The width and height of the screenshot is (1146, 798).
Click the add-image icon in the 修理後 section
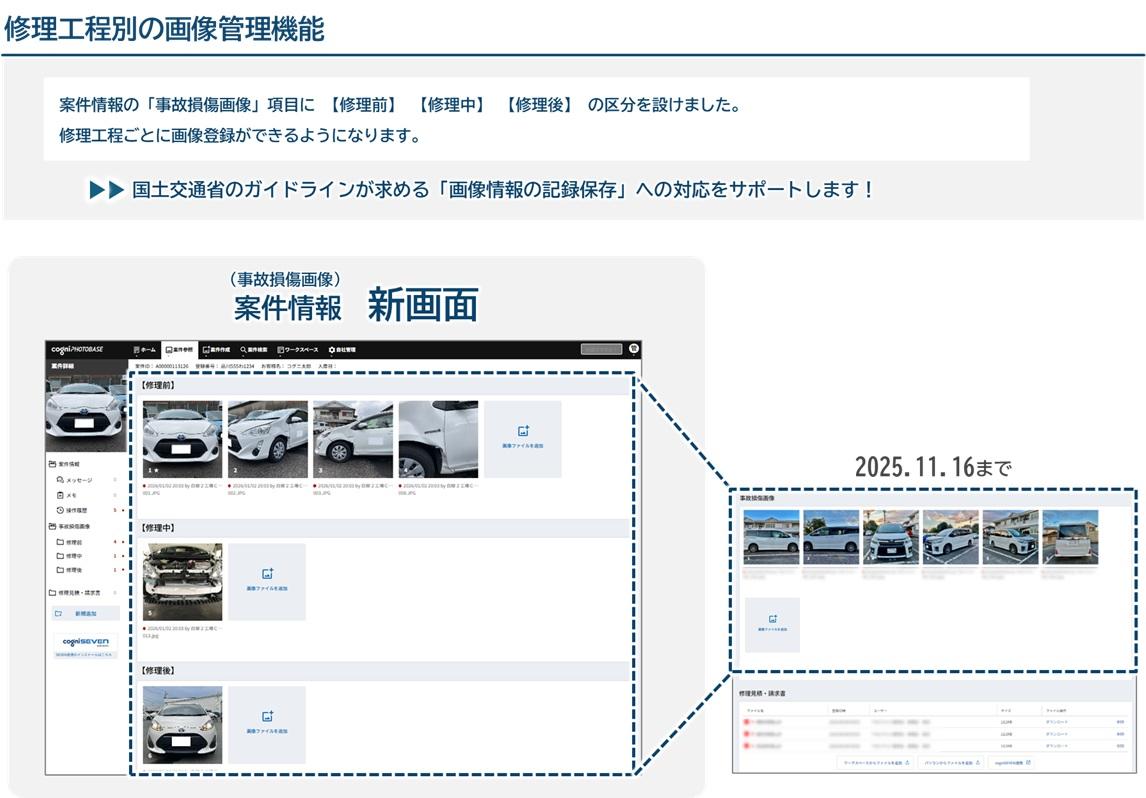pos(267,717)
